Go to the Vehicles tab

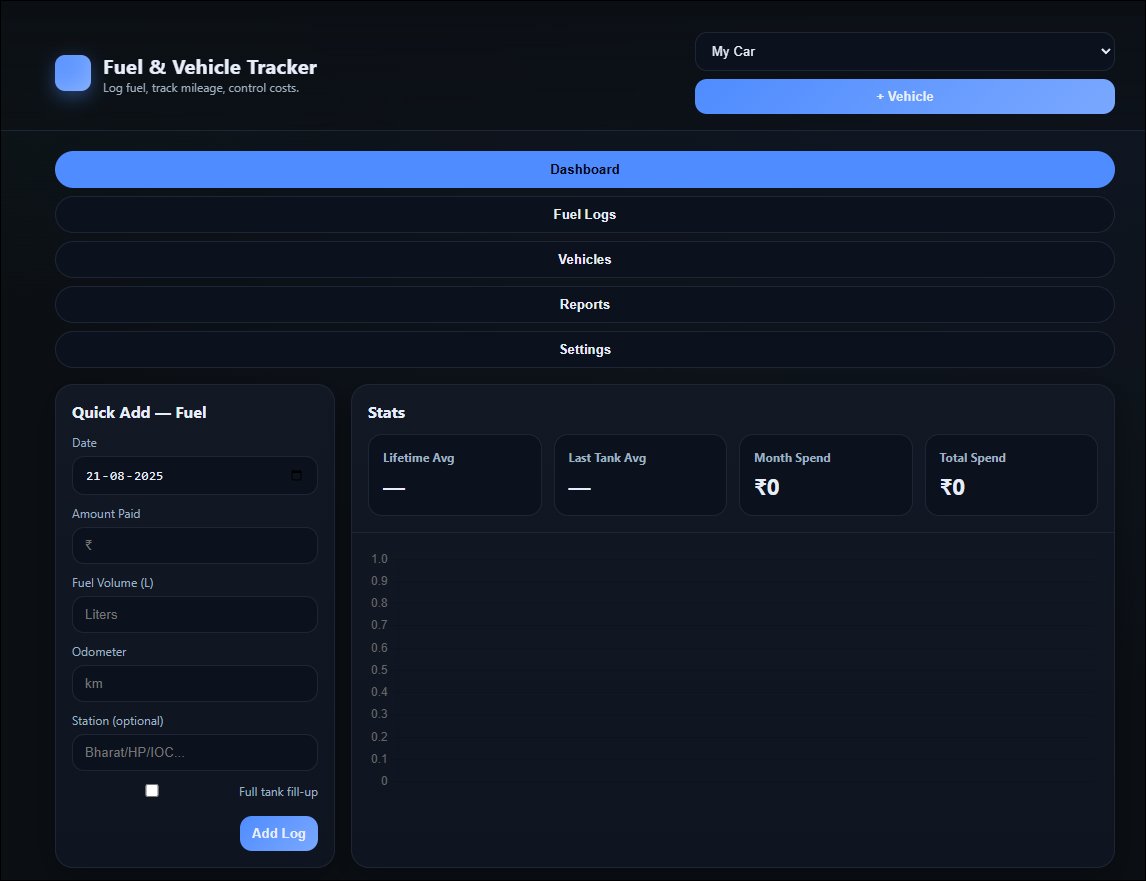585,260
